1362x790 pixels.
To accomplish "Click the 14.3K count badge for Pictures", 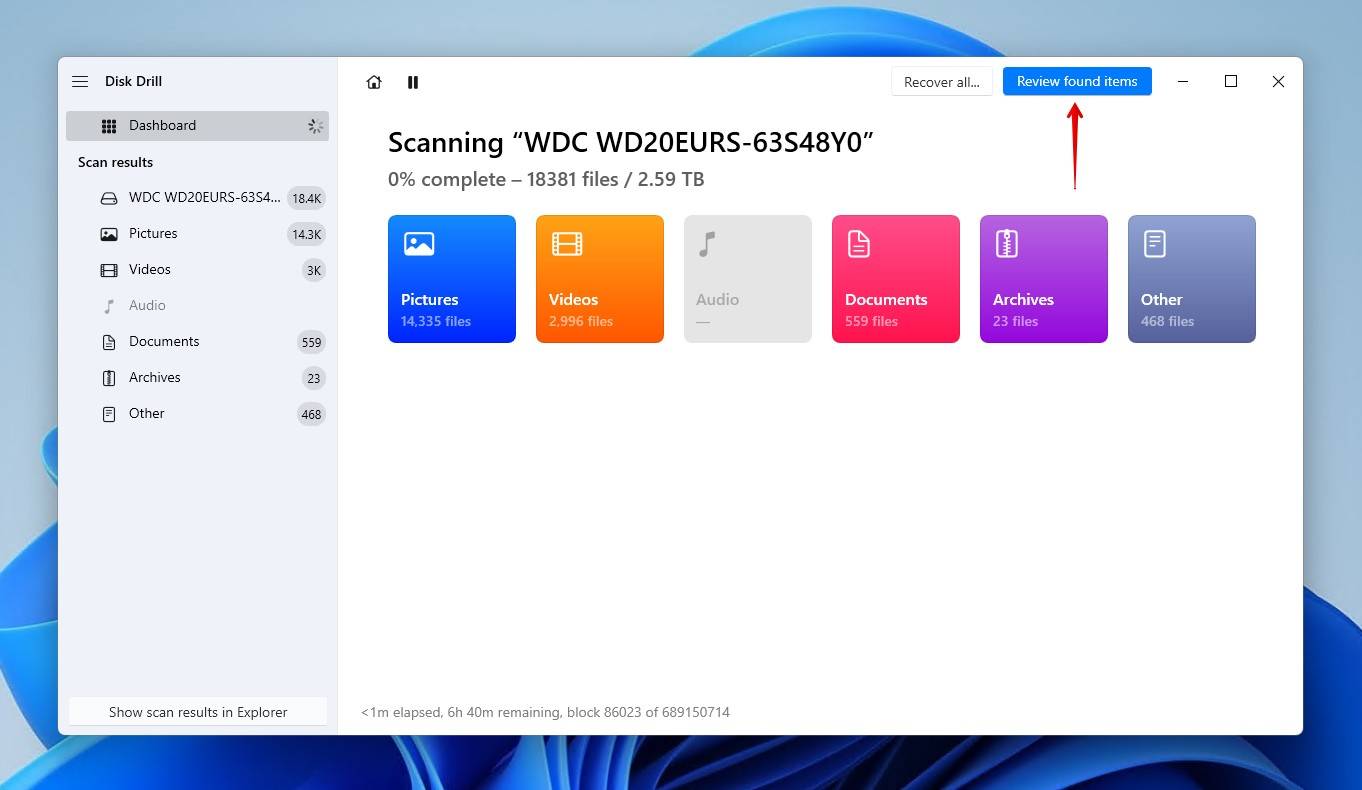I will [306, 235].
